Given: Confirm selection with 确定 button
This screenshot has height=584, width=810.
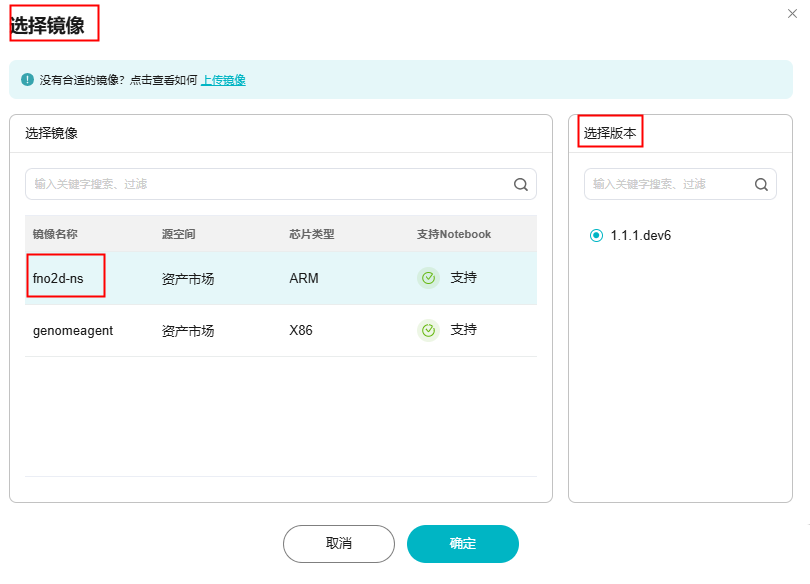Looking at the screenshot, I should click(463, 544).
